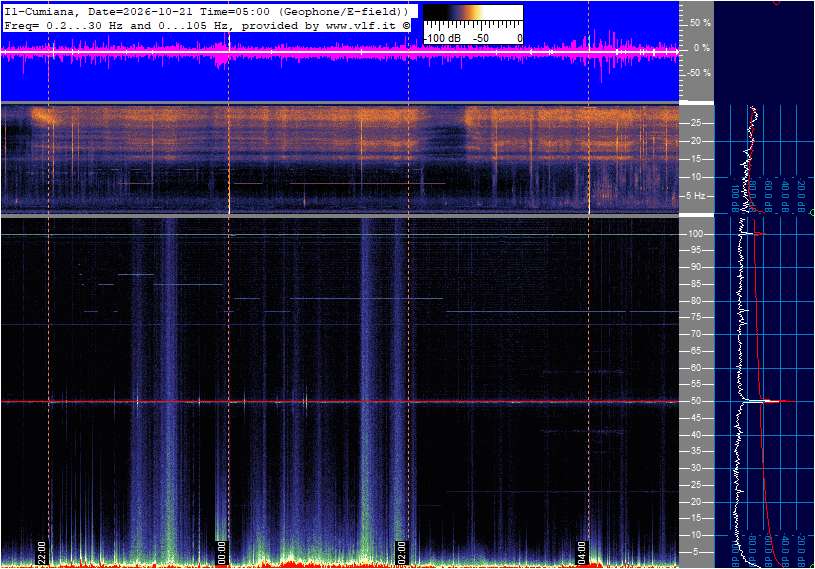
Task: Click the www.vlf.it link in the header
Action: (362, 25)
